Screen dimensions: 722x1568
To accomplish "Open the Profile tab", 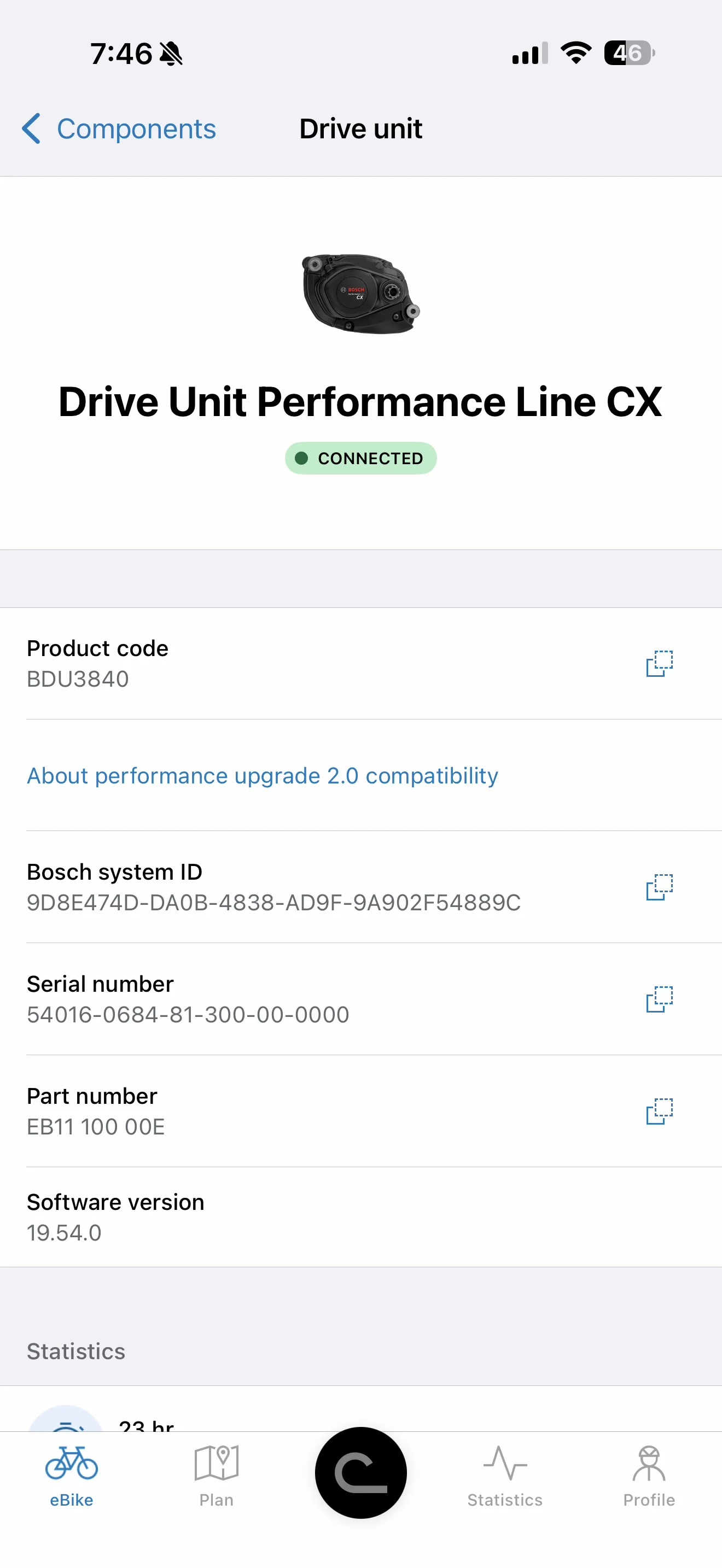I will coord(649,1476).
